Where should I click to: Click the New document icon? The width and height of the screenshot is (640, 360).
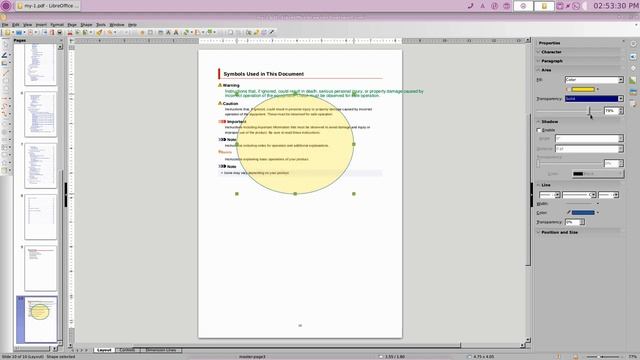[7, 32]
